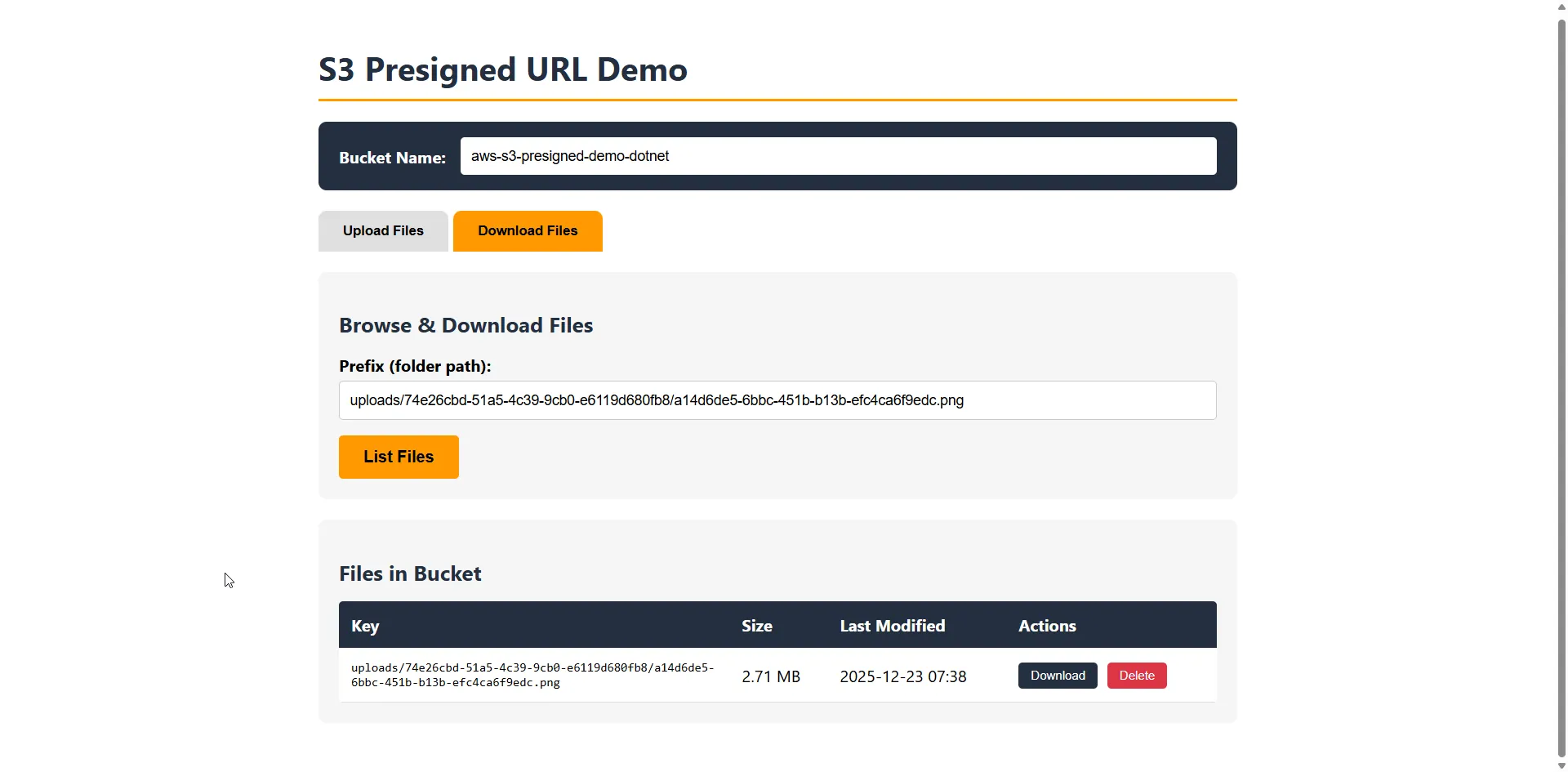Click Download for the uploaded png file
The image size is (1568, 772).
pyautogui.click(x=1057, y=675)
